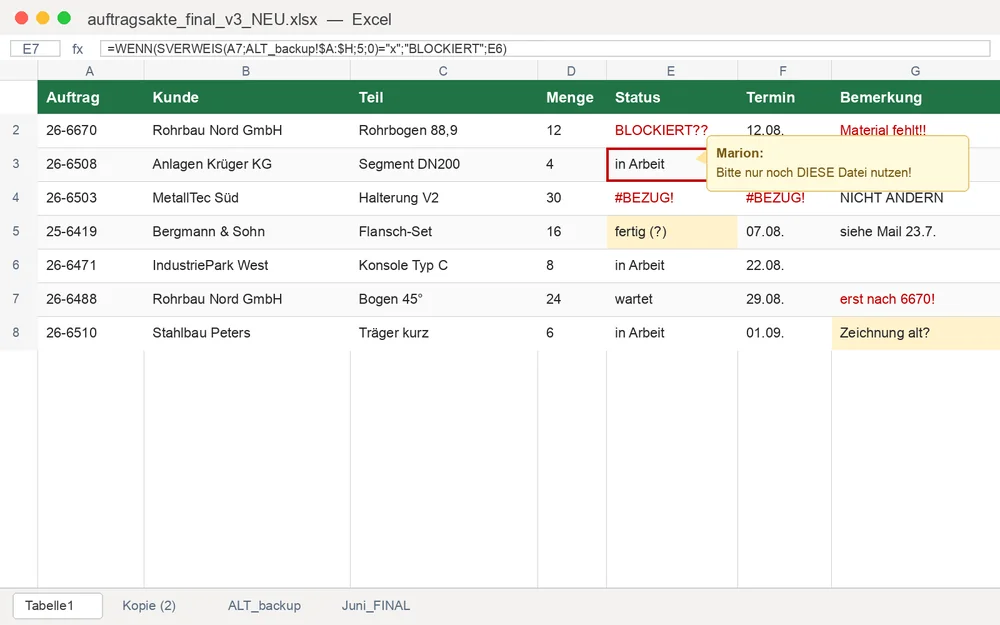Select cell with order 26-6503
Screen dimensions: 1000x625
pos(91,198)
